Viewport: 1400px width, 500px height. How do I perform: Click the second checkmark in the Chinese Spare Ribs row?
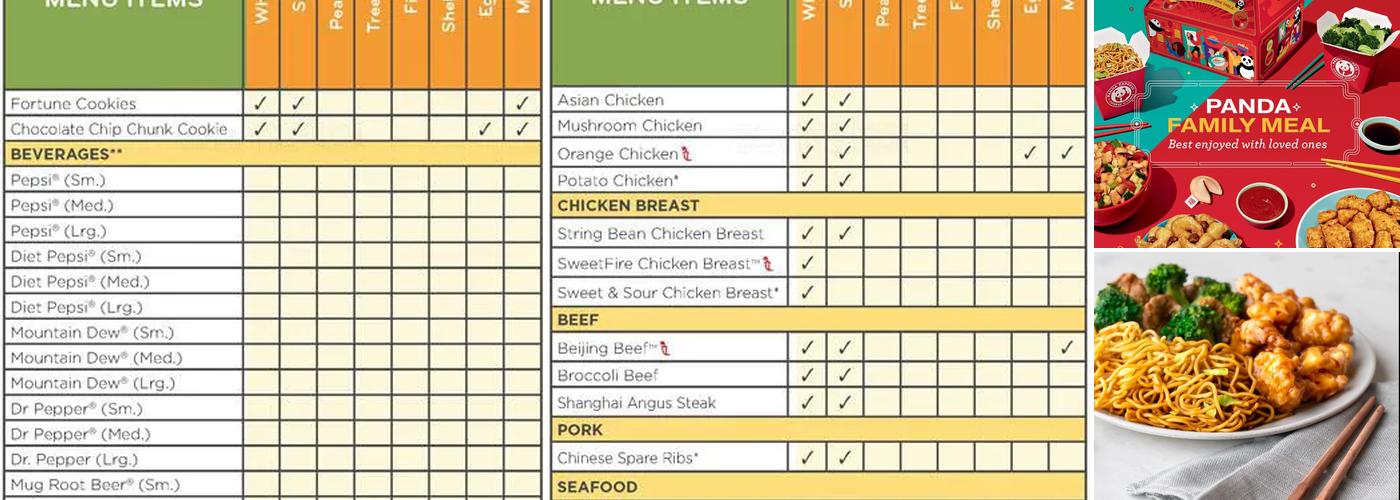(845, 458)
